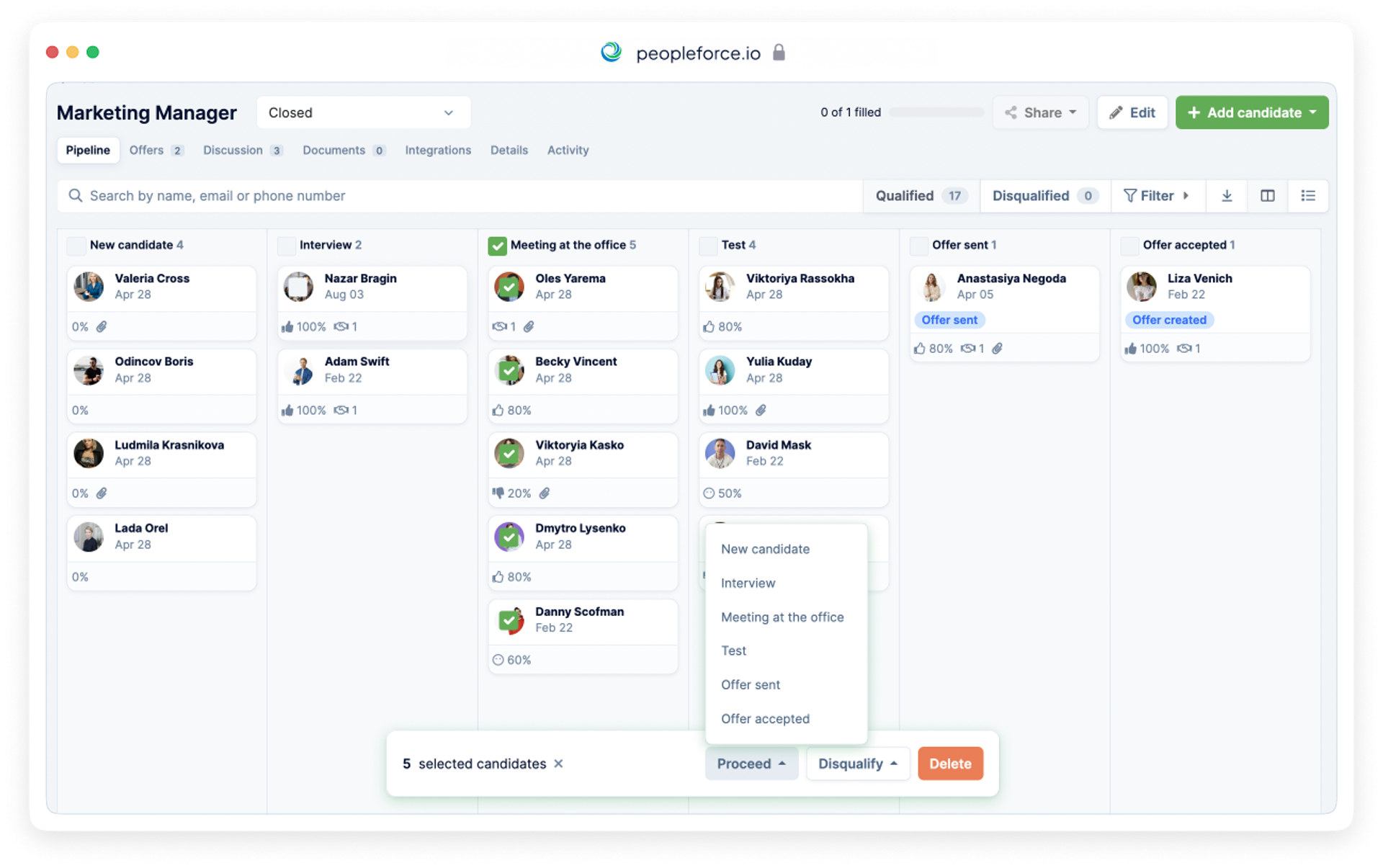Open the Activity tab

568,151
